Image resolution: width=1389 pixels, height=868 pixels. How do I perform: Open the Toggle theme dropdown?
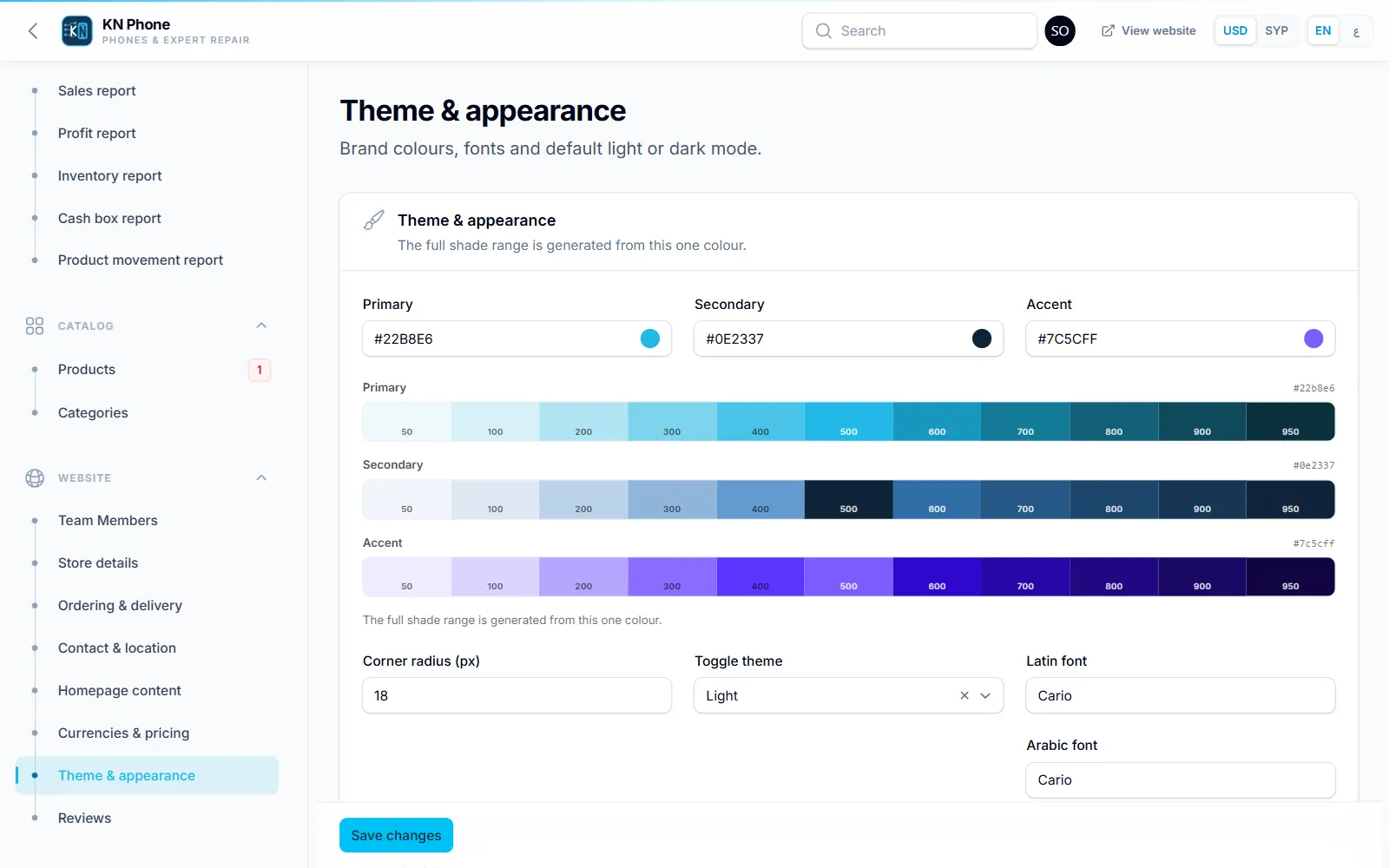pos(985,695)
